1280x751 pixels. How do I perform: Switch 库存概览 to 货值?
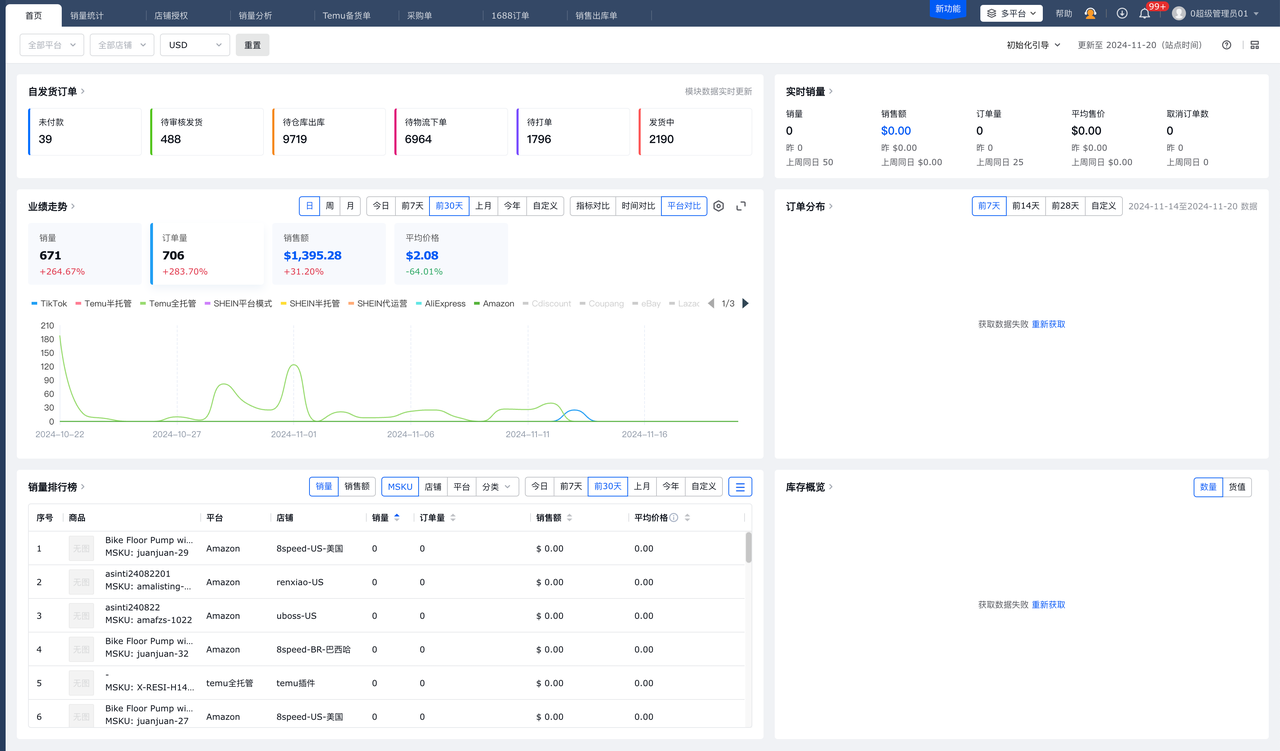tap(1237, 487)
